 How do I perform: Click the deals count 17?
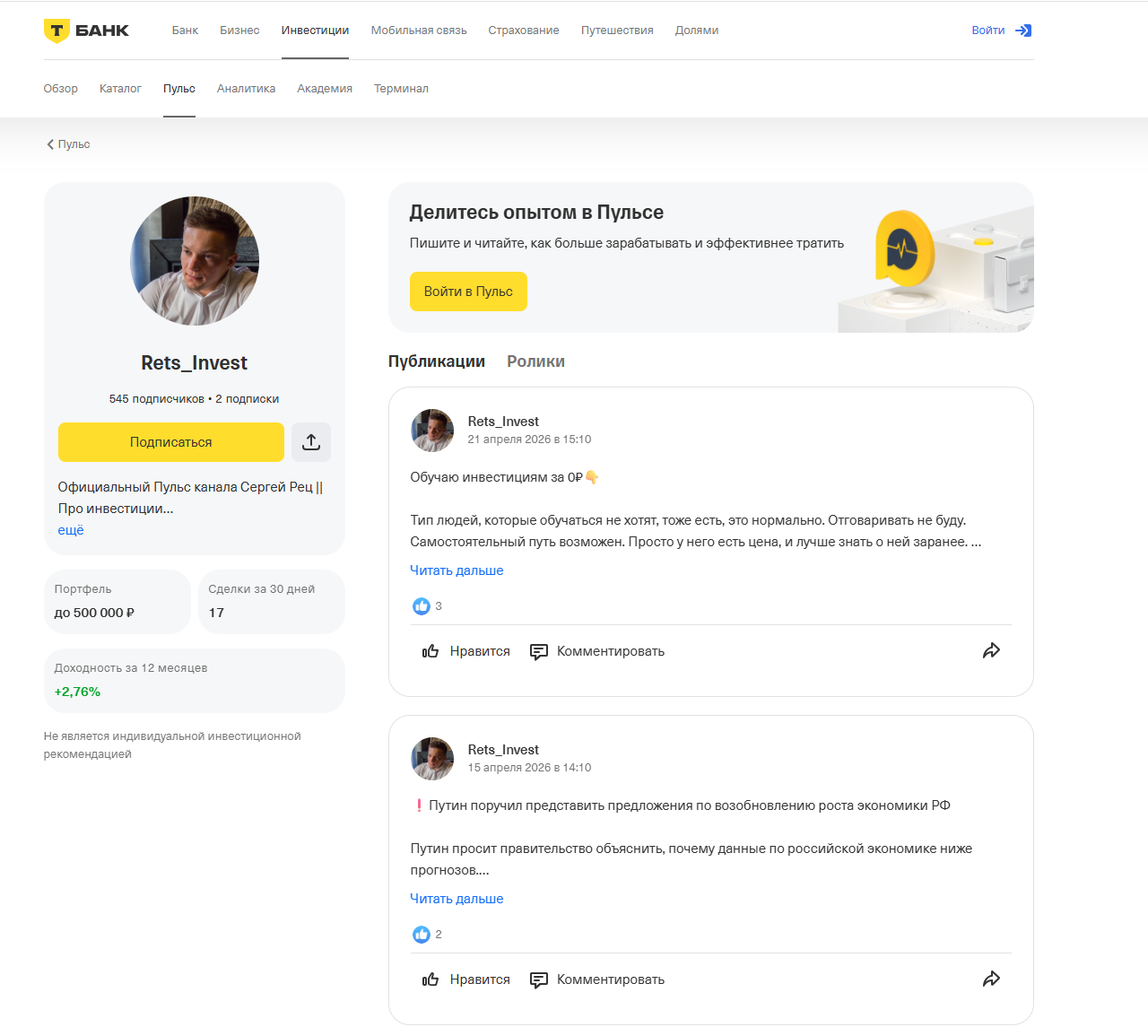pyautogui.click(x=216, y=613)
